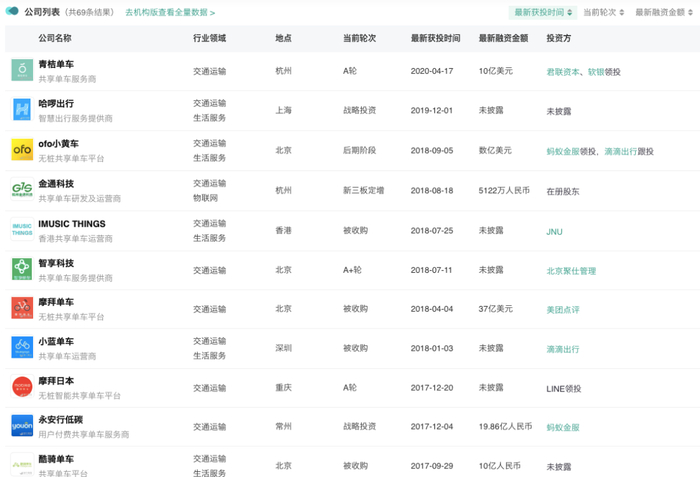Sort by 最新获投时间
The image size is (700, 477).
[543, 13]
